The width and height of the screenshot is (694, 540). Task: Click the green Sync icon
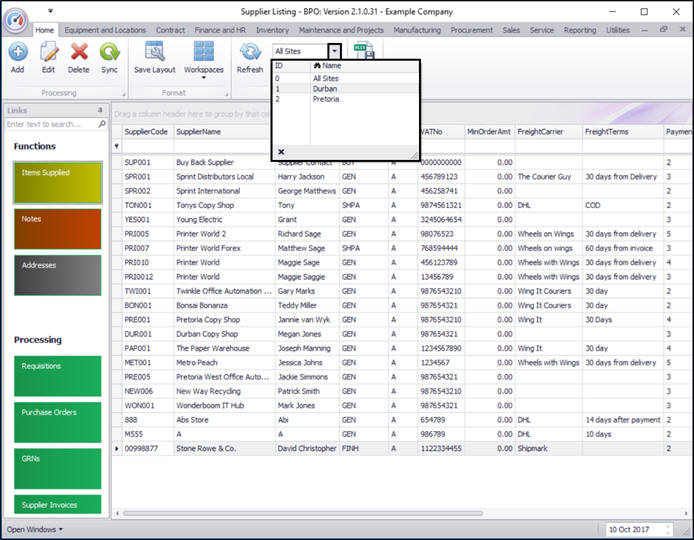point(109,52)
